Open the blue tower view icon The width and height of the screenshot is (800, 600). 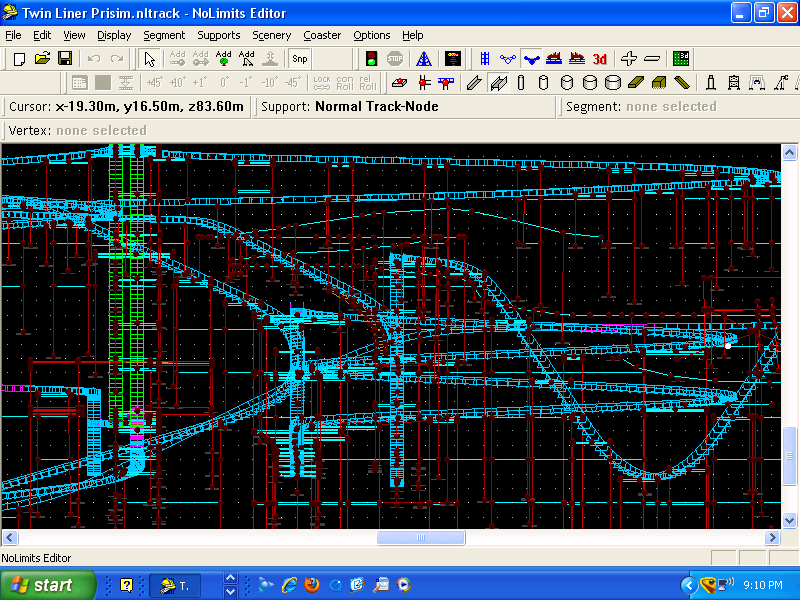tap(423, 59)
